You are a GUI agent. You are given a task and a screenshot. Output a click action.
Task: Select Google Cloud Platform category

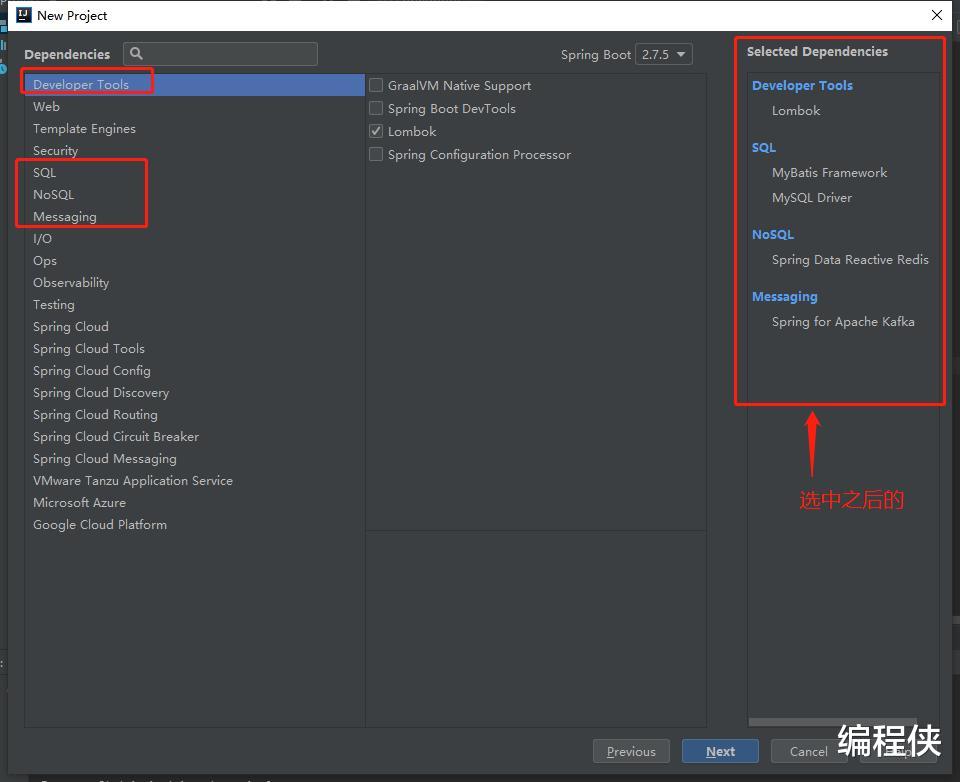[x=195, y=525]
